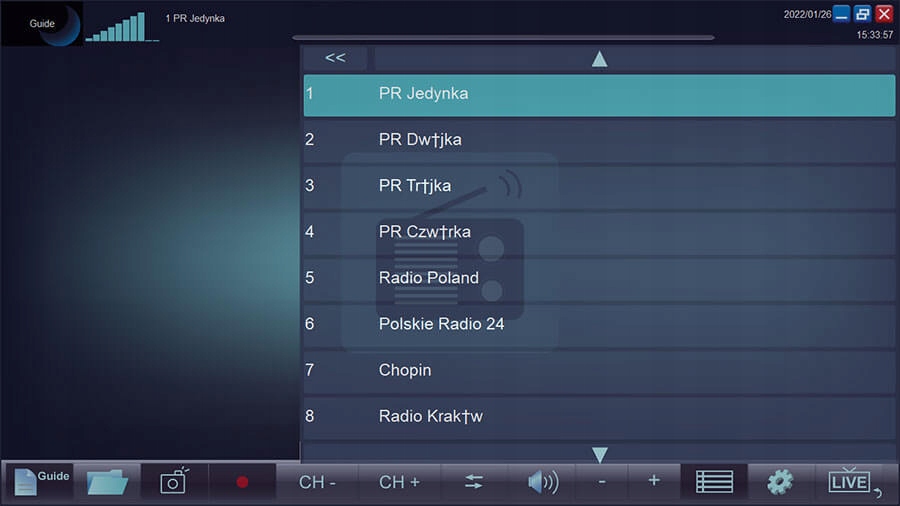Click the signal strength bars indicator
Image resolution: width=900 pixels, height=506 pixels.
click(122, 26)
